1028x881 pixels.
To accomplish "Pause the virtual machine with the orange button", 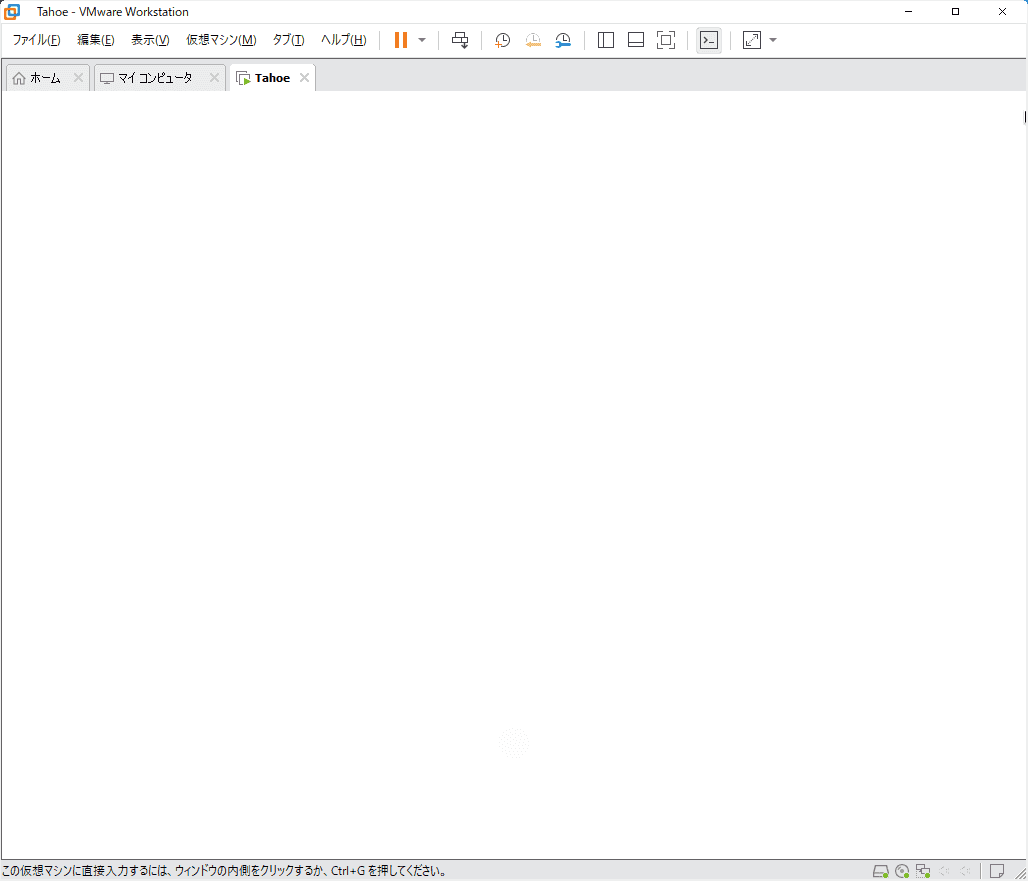I will pos(400,40).
